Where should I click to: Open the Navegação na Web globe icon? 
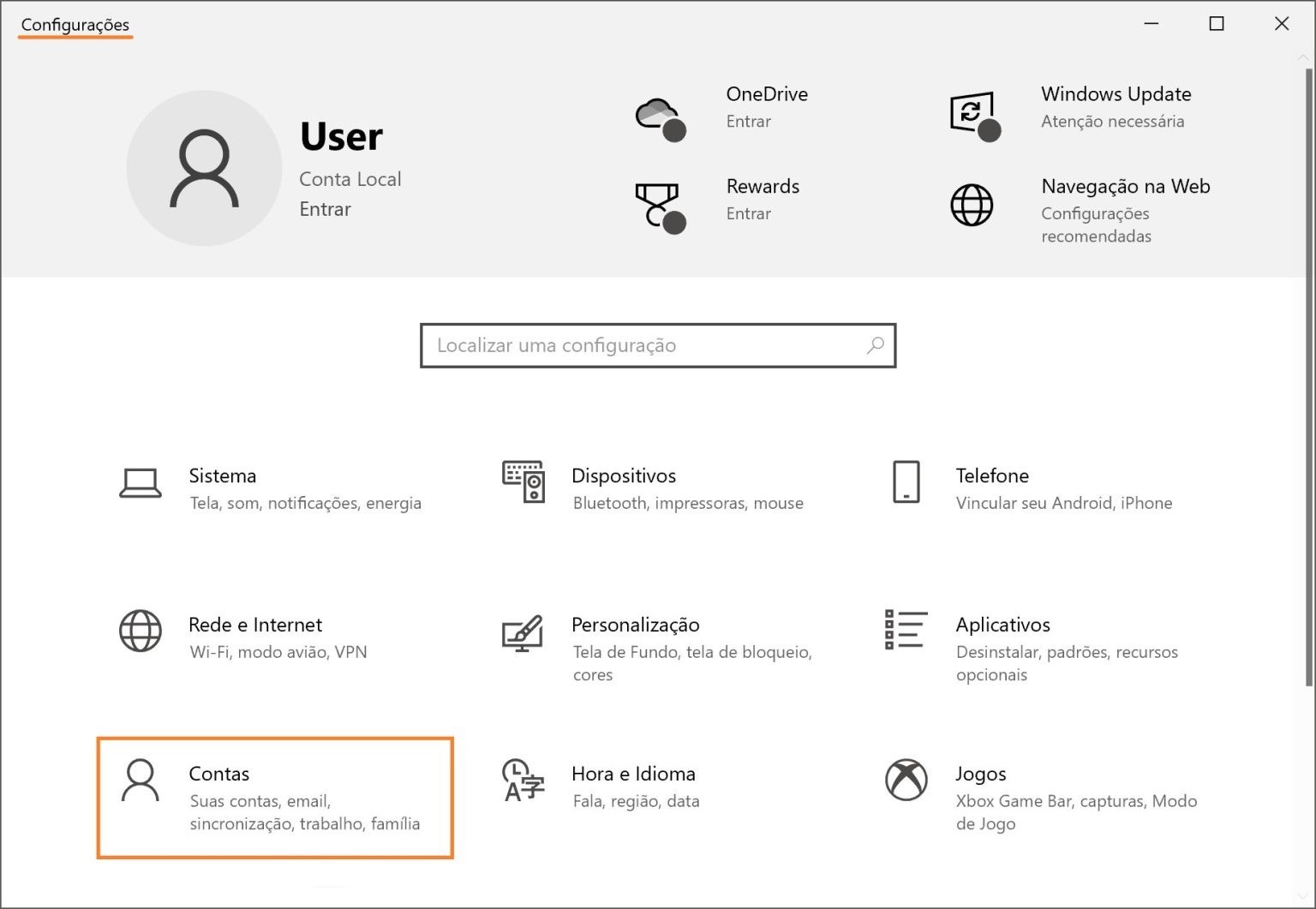pyautogui.click(x=972, y=206)
